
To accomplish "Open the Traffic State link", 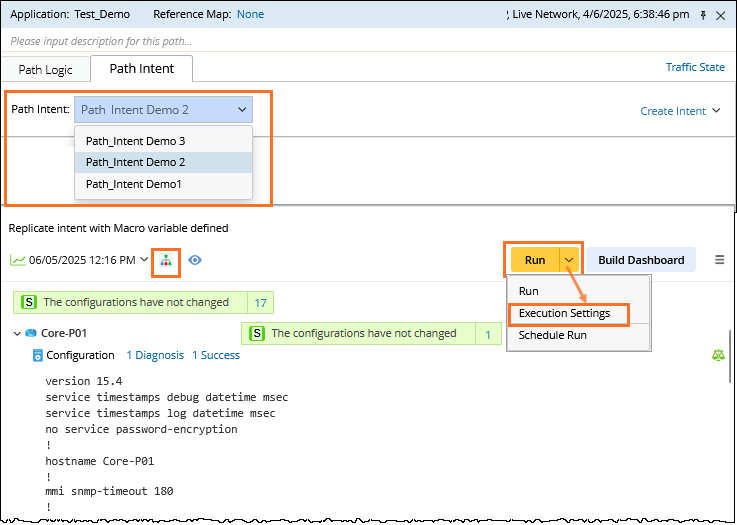I will click(x=695, y=67).
